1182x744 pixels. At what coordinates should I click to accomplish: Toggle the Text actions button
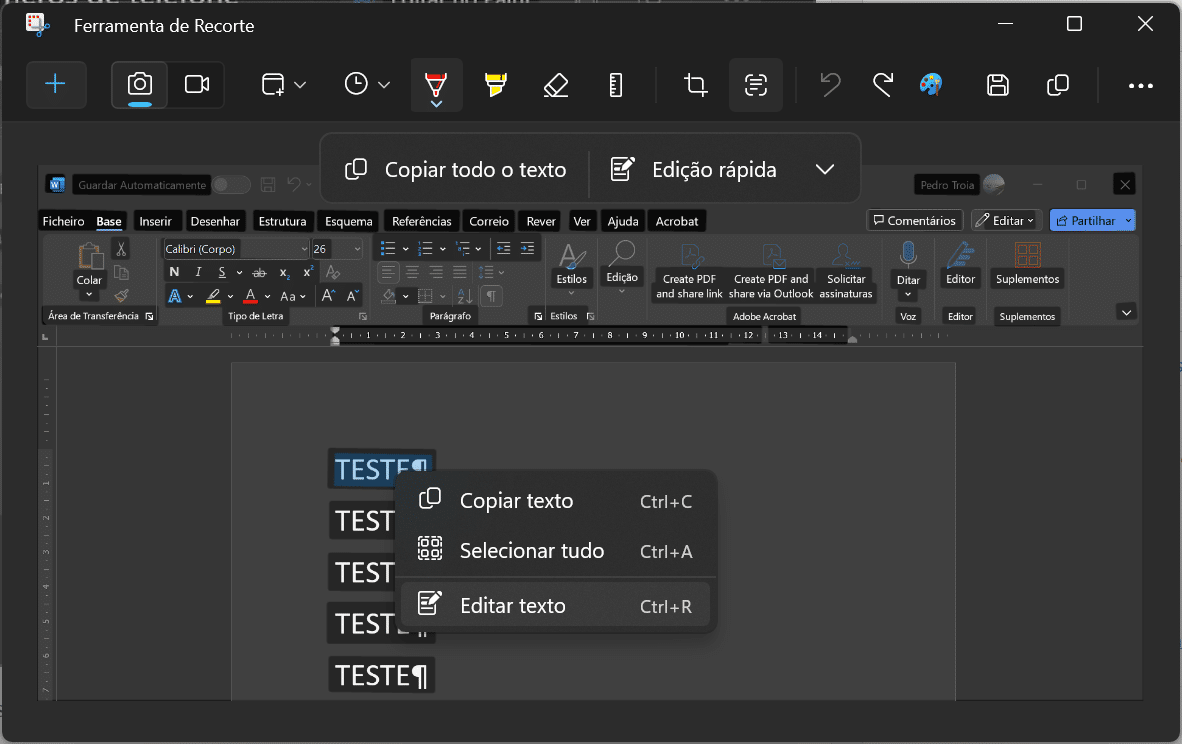pos(756,85)
